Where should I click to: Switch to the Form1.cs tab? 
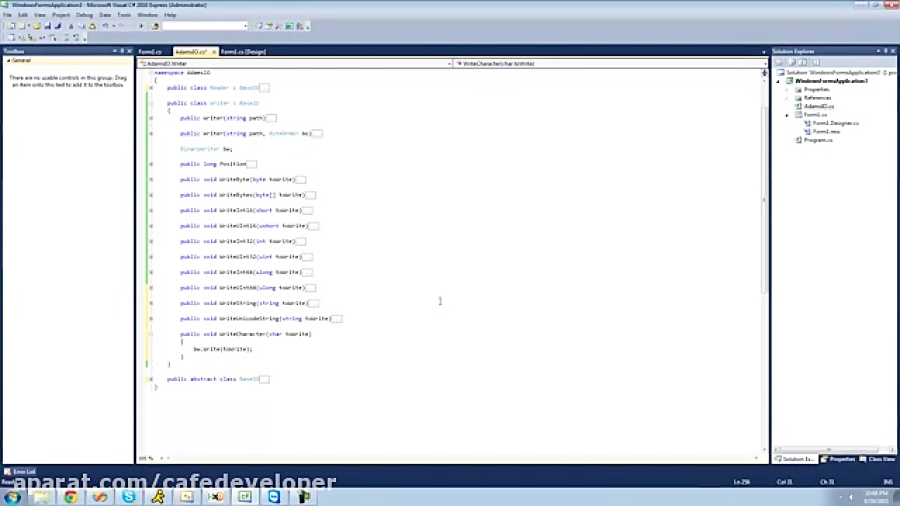point(150,52)
